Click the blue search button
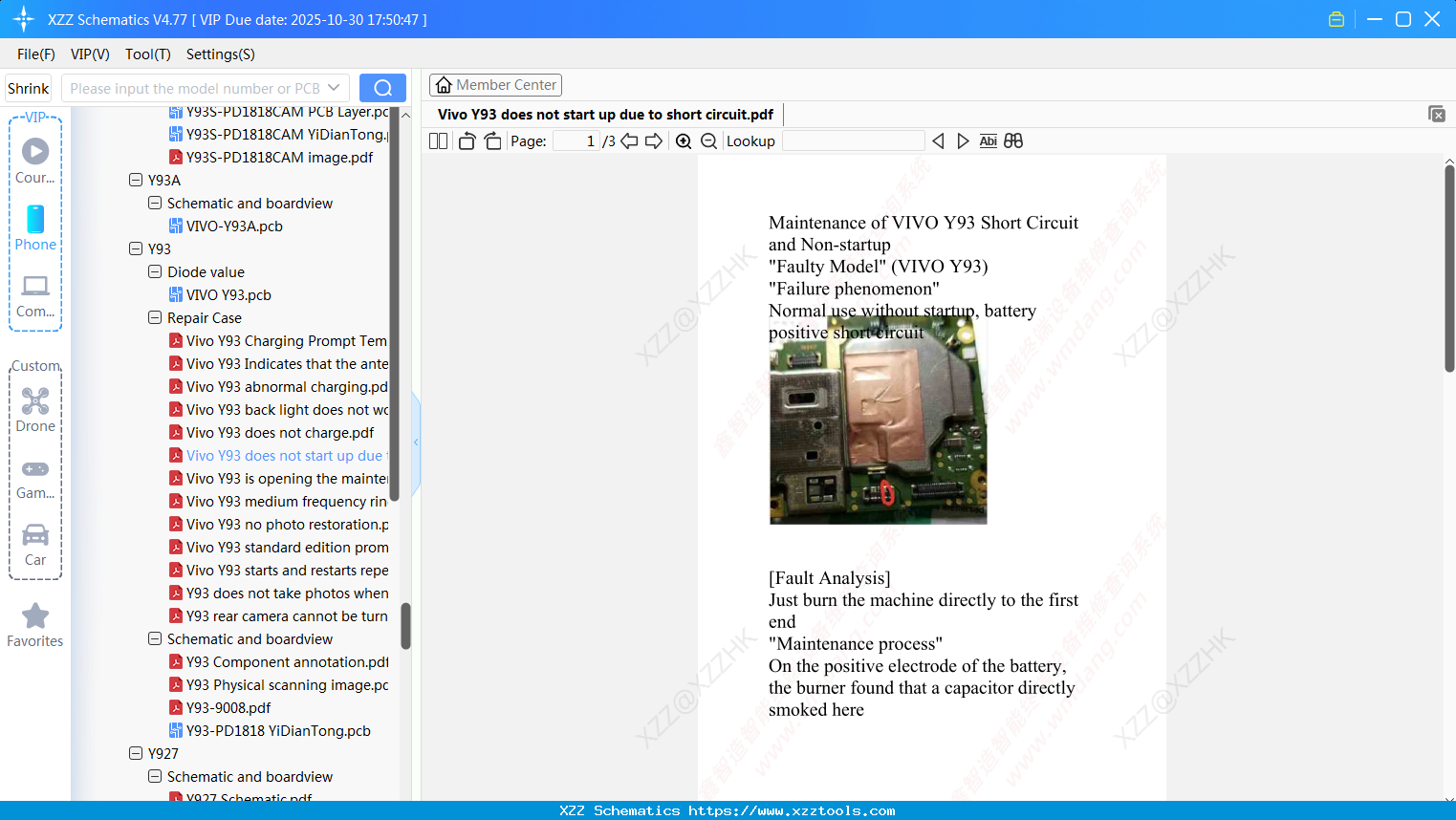The height and width of the screenshot is (820, 1456). (x=382, y=88)
